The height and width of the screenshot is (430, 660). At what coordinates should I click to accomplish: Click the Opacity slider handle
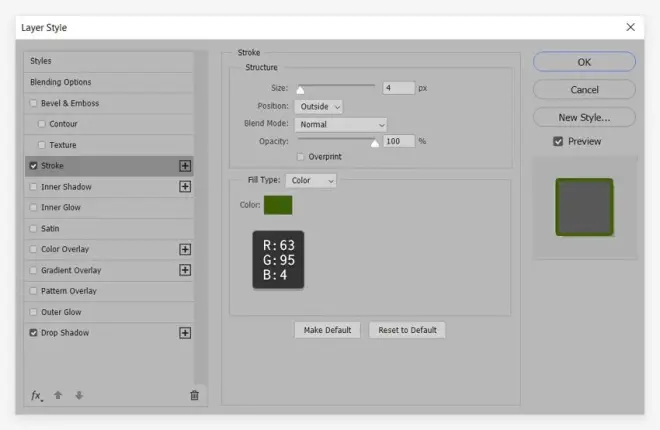tap(375, 143)
